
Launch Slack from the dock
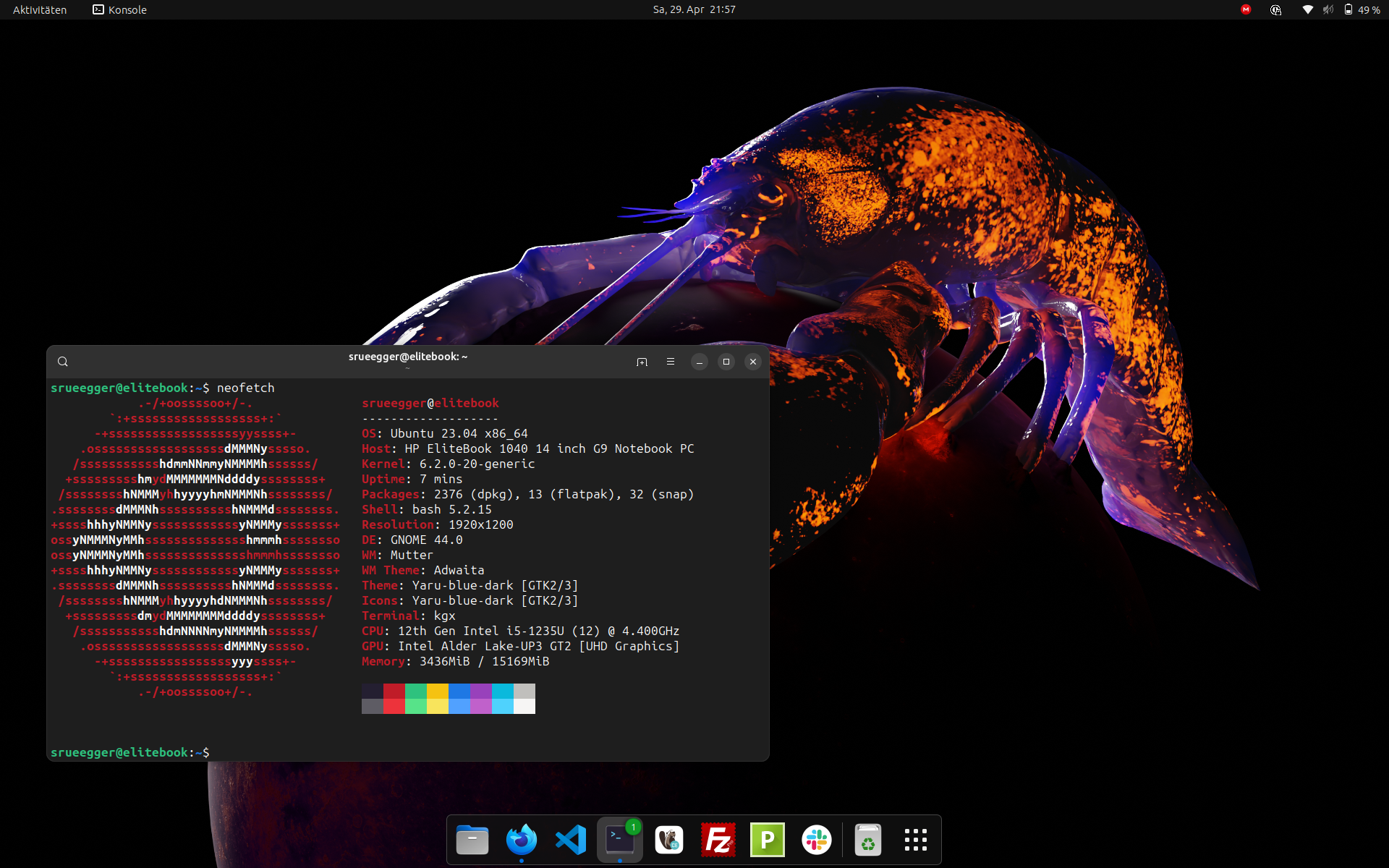(x=817, y=840)
